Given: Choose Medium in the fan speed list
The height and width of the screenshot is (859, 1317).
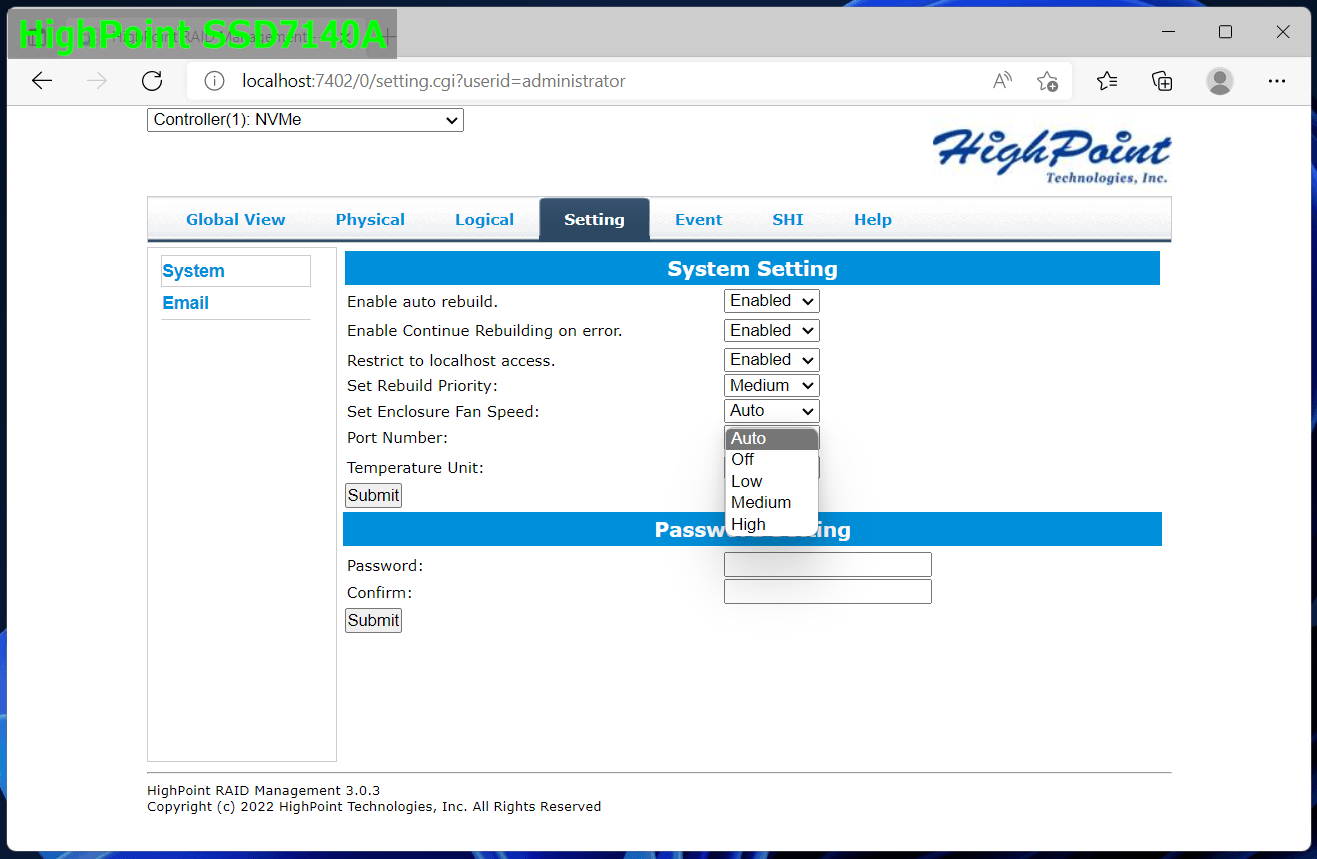Looking at the screenshot, I should [771, 503].
